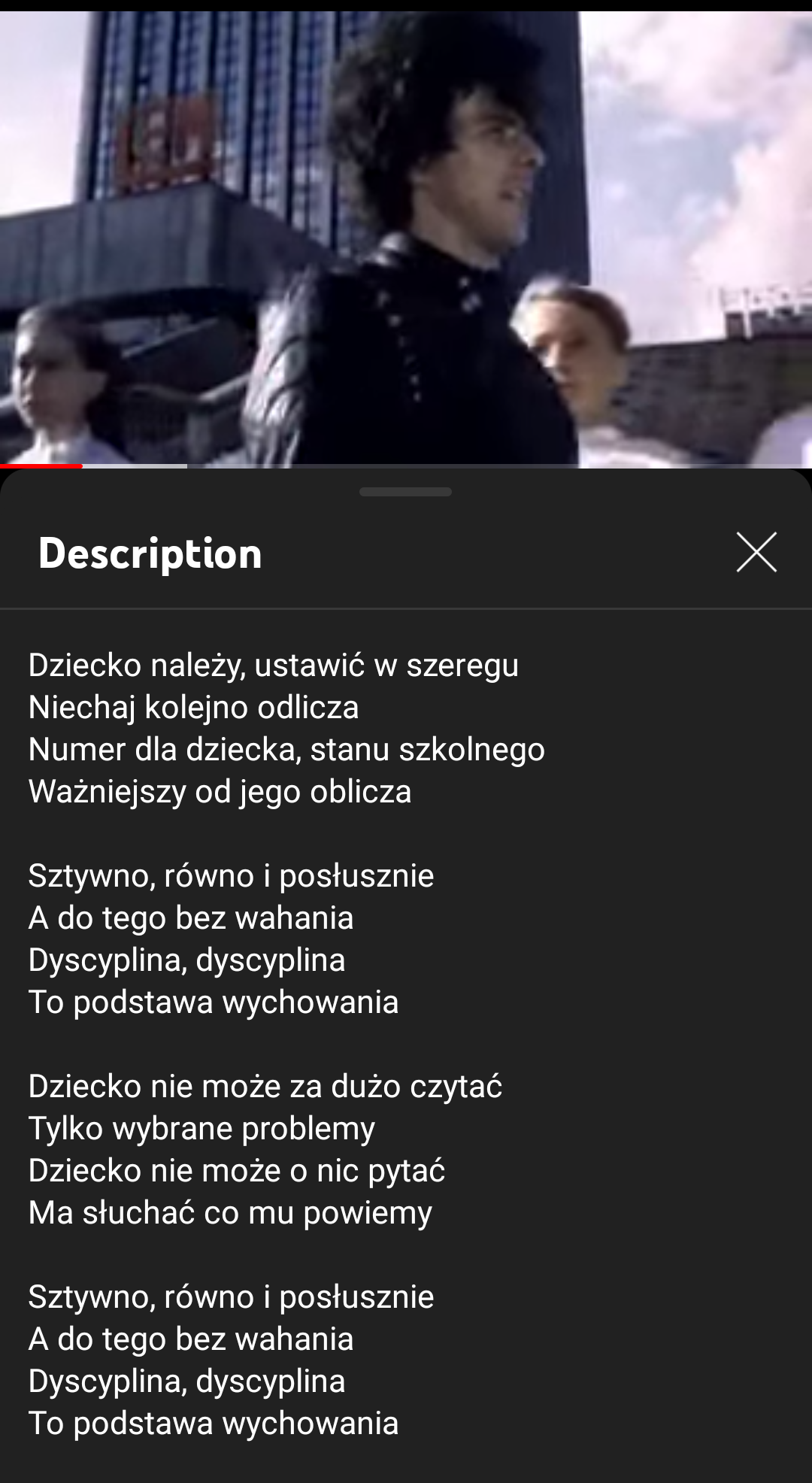Click the red played portion of progress bar

(x=41, y=466)
